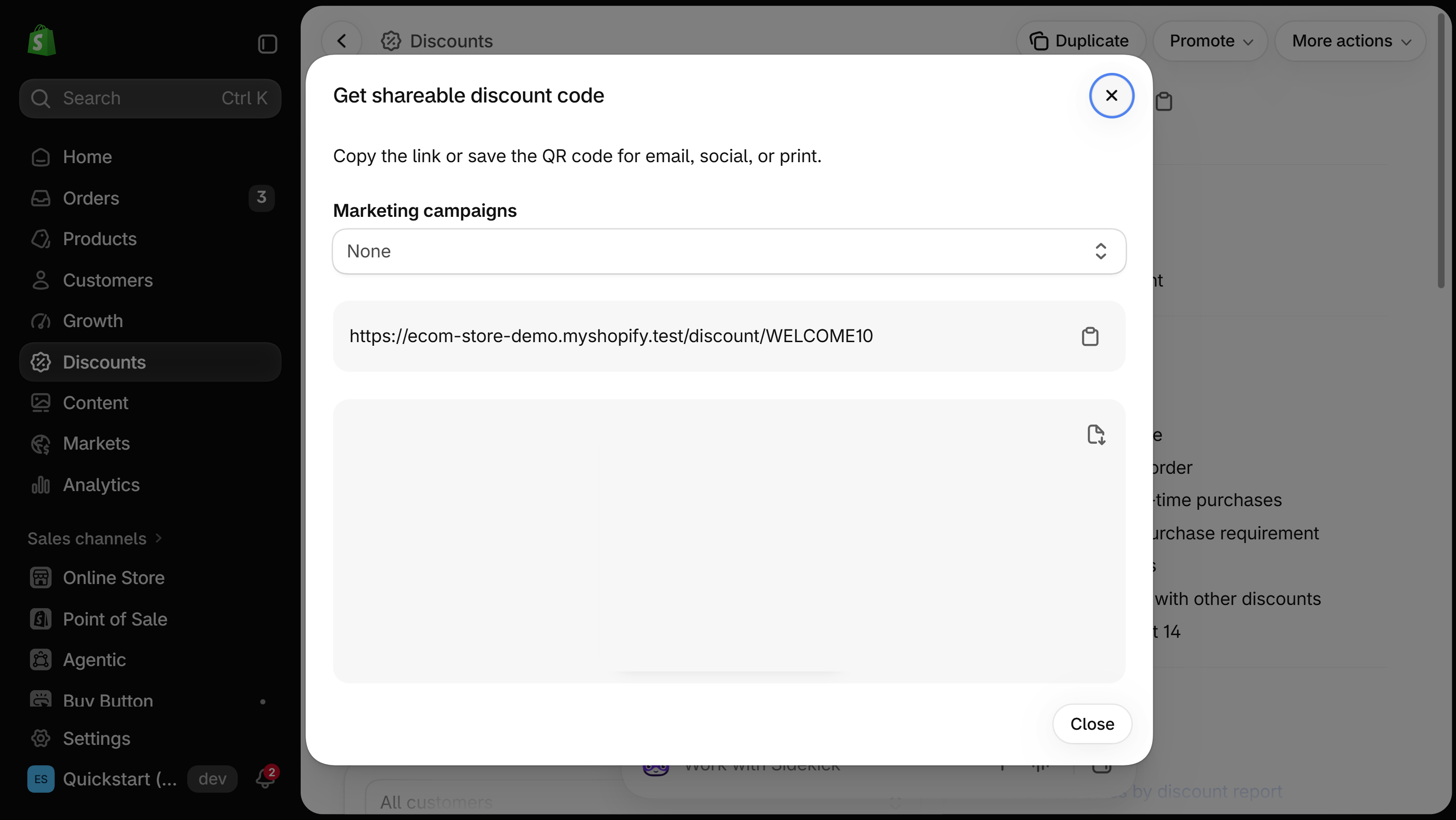Click the Discounts badge icon in sidebar

pos(41,362)
